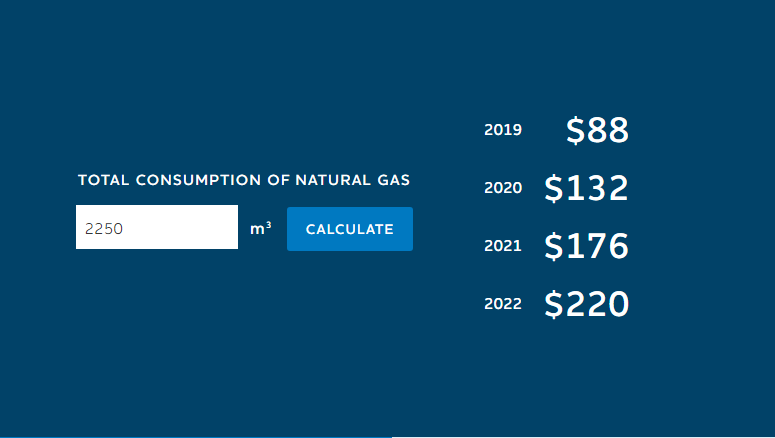Click the result shown for 2020
Image resolution: width=775 pixels, height=438 pixels.
[x=586, y=188]
